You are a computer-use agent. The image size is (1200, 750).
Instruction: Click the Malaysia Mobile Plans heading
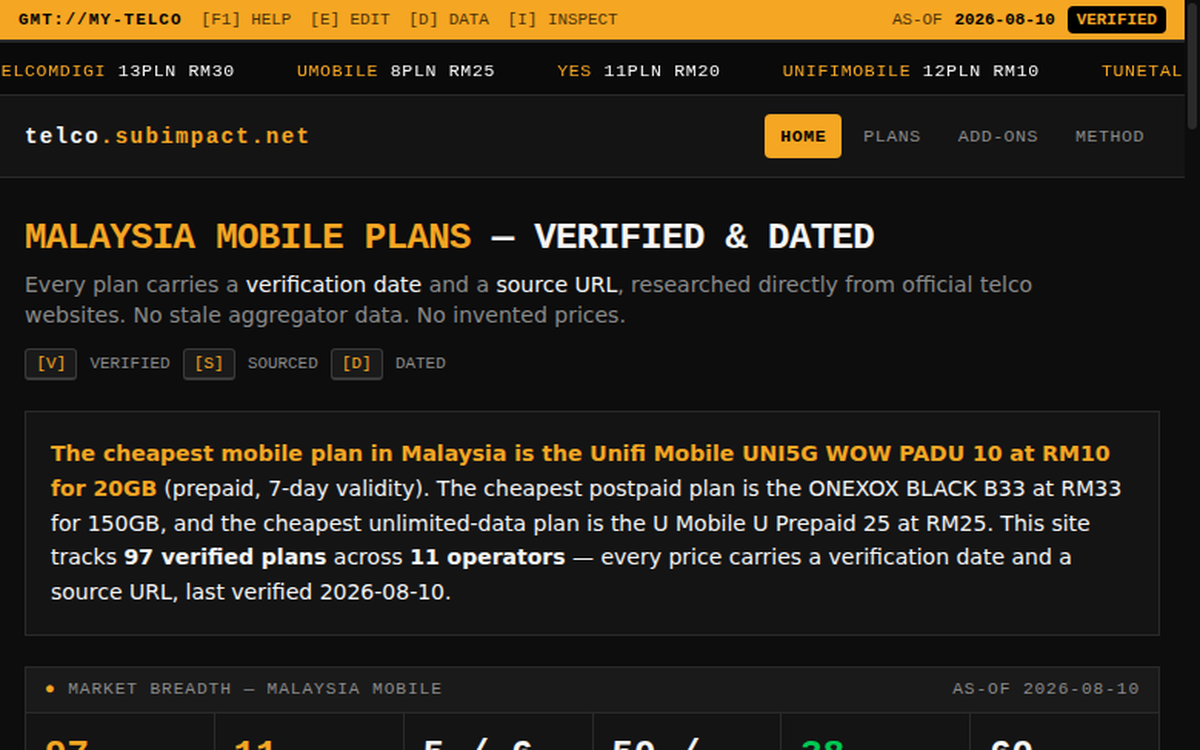[450, 237]
